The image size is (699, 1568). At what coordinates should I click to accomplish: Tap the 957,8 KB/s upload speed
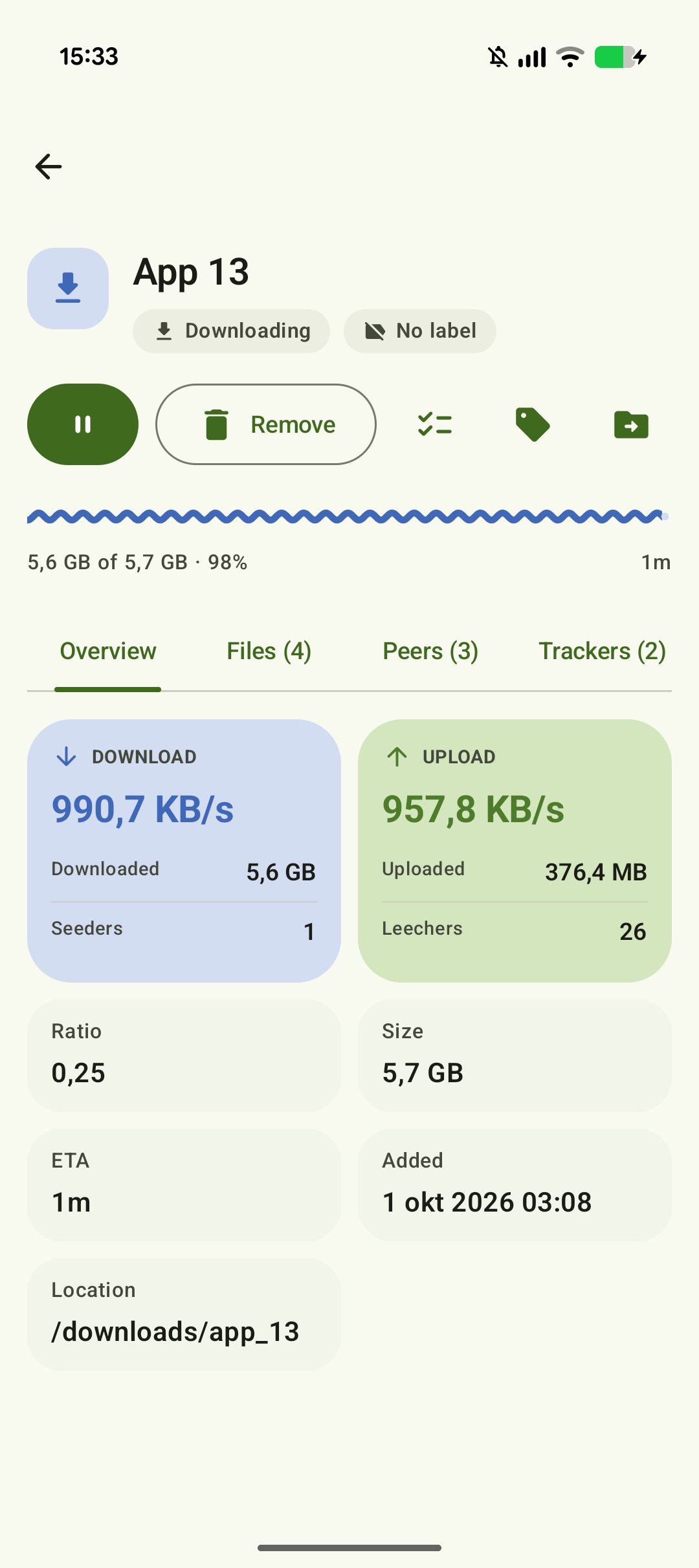pos(473,809)
